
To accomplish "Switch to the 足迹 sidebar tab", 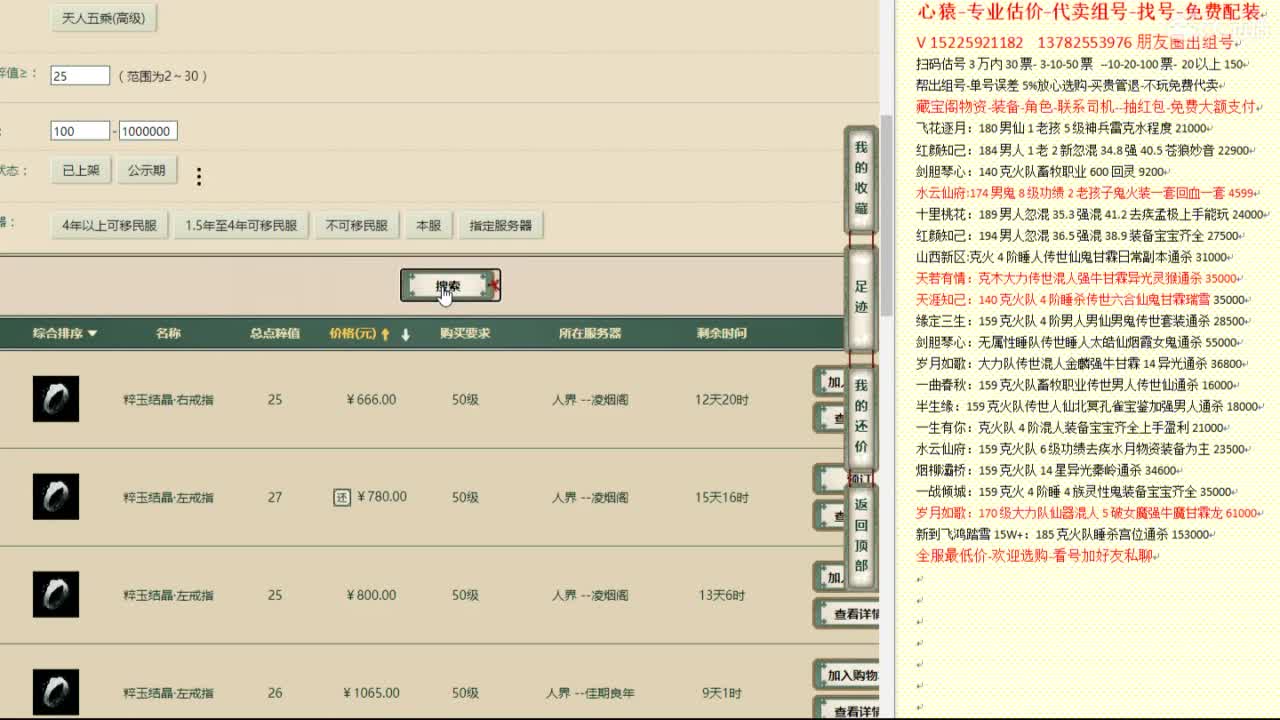I will pyautogui.click(x=862, y=296).
